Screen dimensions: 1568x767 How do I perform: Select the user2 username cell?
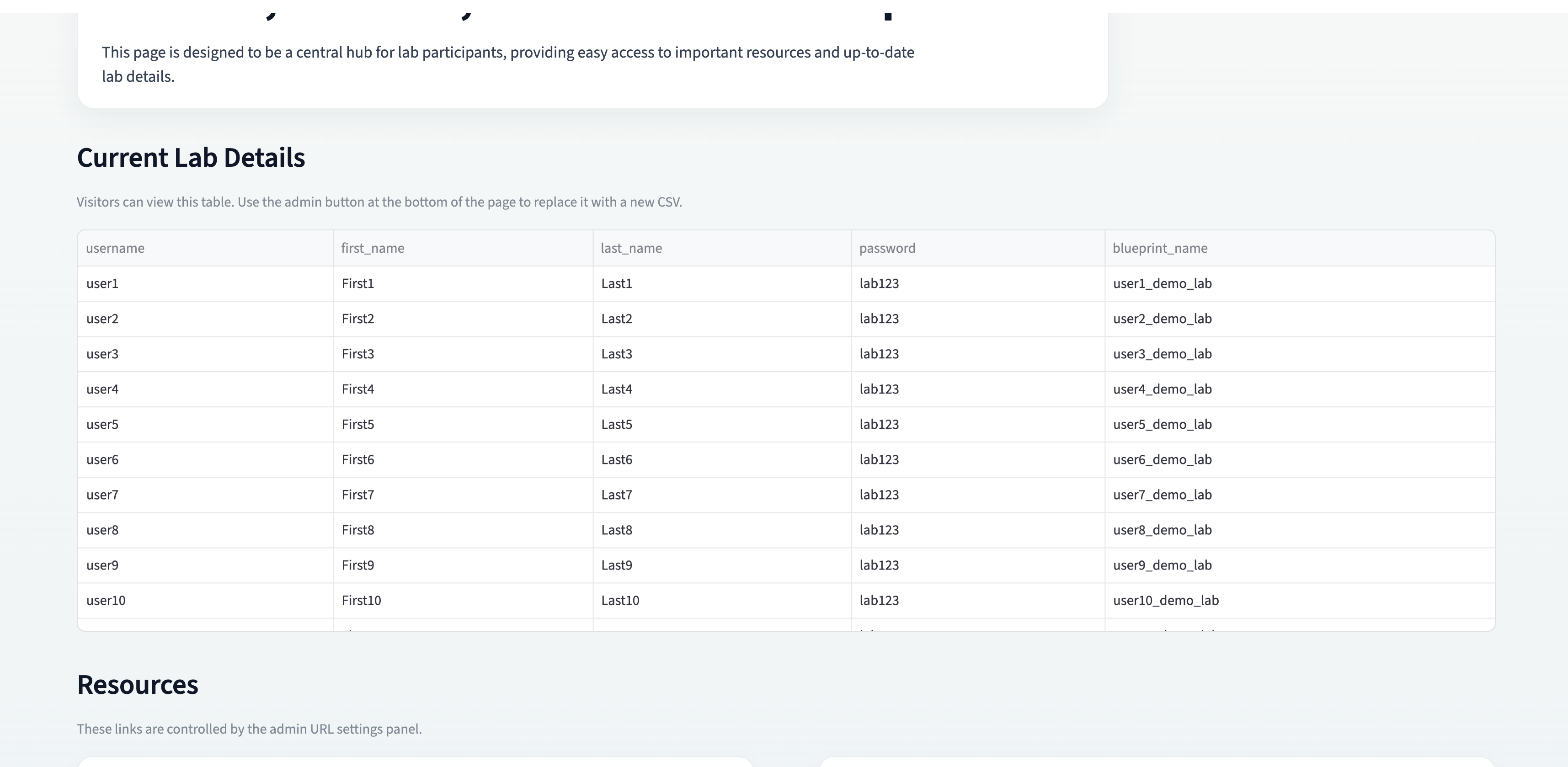(x=205, y=319)
